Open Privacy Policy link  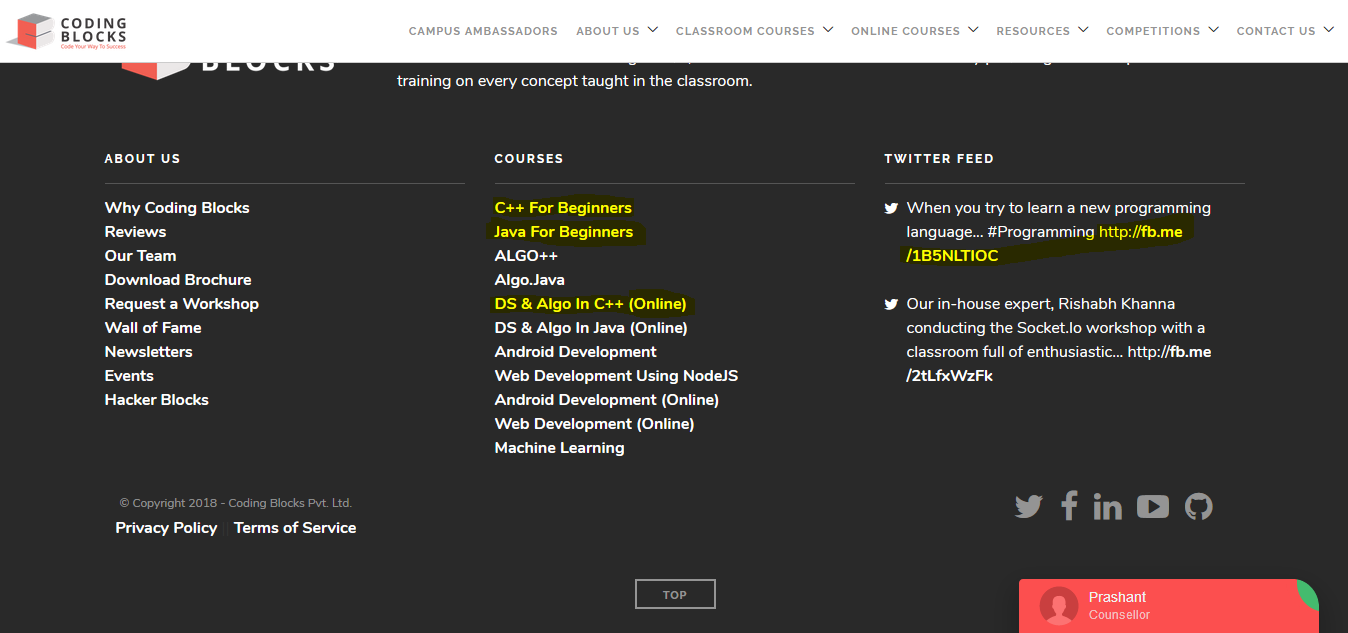coord(166,528)
